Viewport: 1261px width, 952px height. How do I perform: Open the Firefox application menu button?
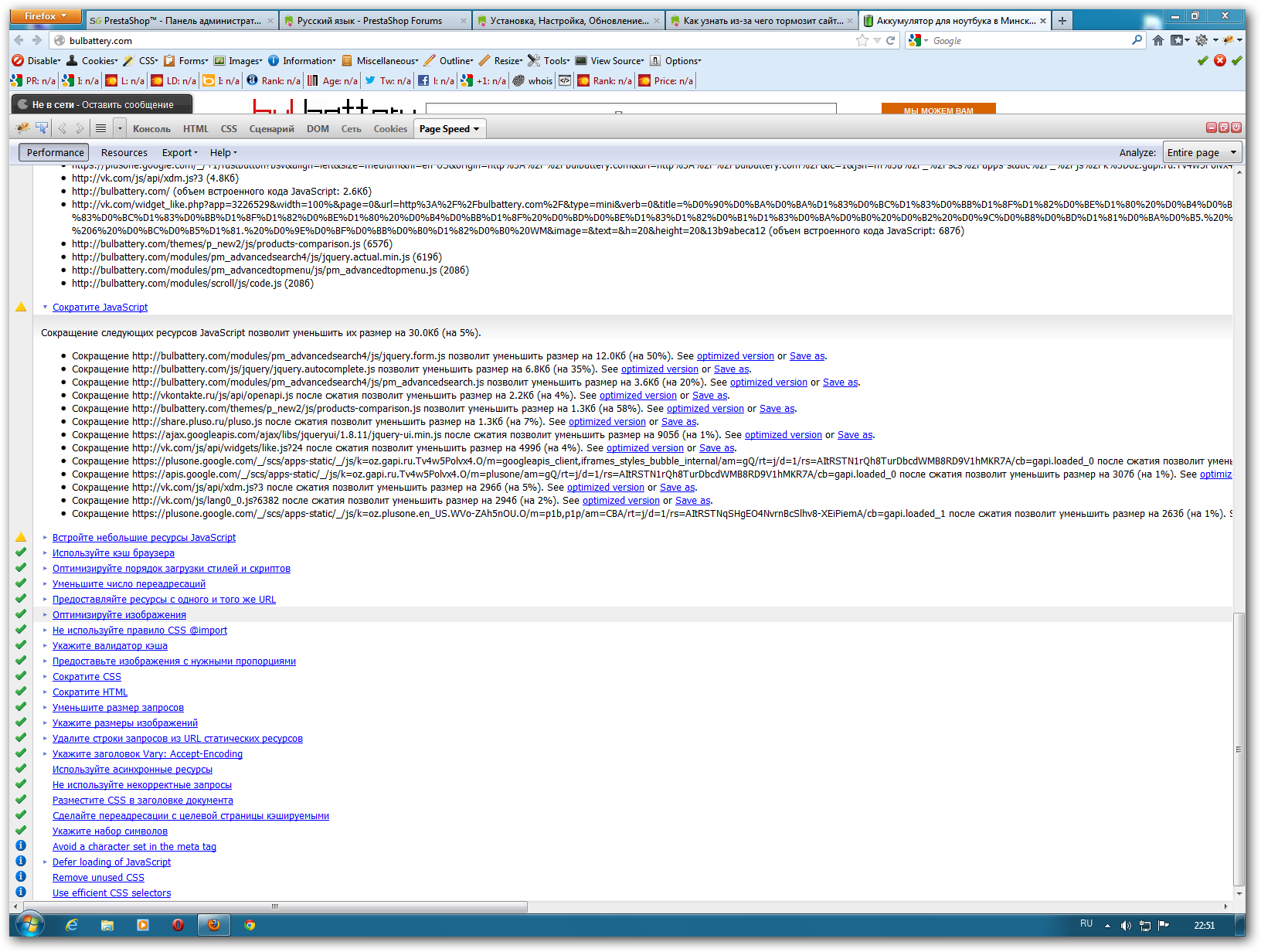pyautogui.click(x=45, y=16)
